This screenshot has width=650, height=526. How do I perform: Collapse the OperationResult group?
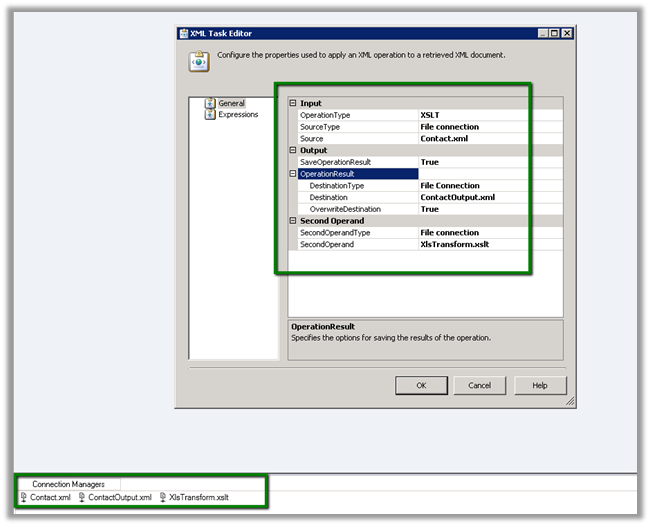pyautogui.click(x=293, y=174)
